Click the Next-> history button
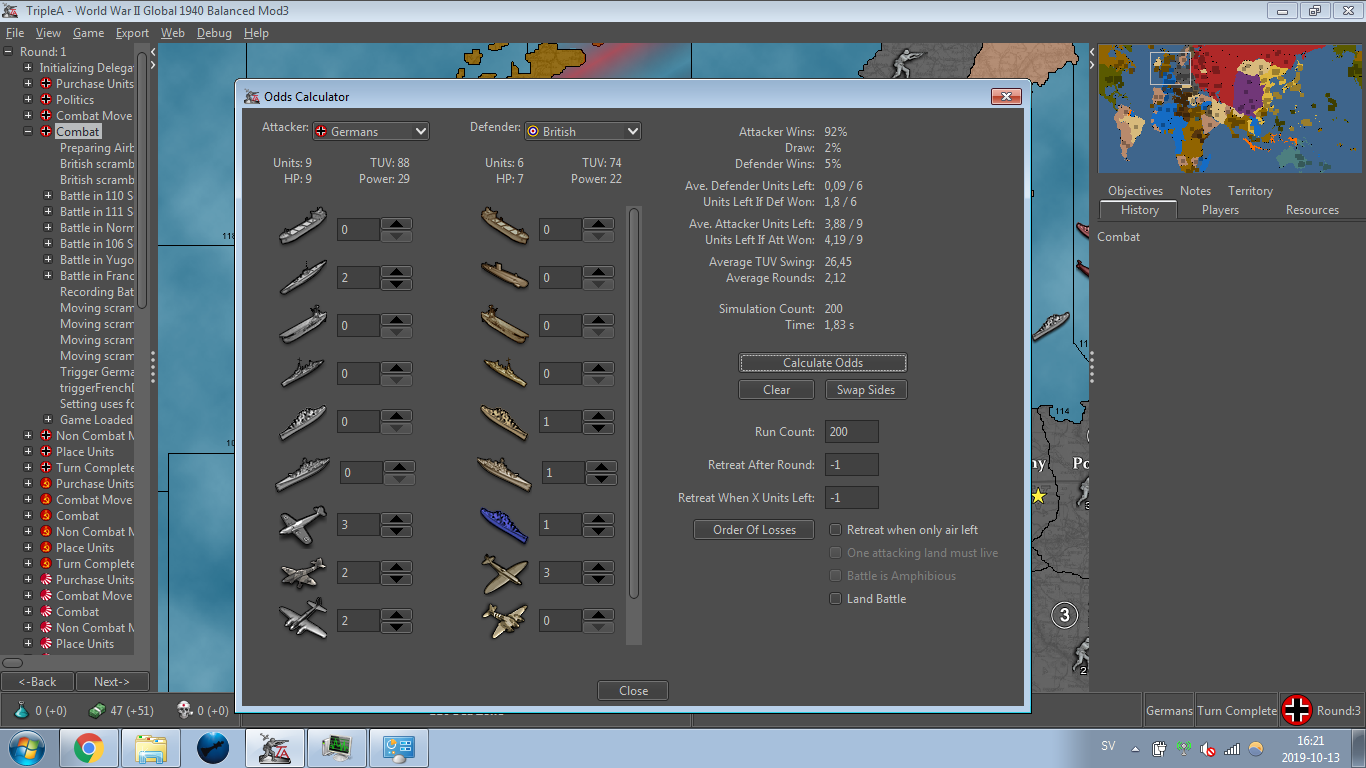This screenshot has width=1366, height=768. pyautogui.click(x=112, y=682)
